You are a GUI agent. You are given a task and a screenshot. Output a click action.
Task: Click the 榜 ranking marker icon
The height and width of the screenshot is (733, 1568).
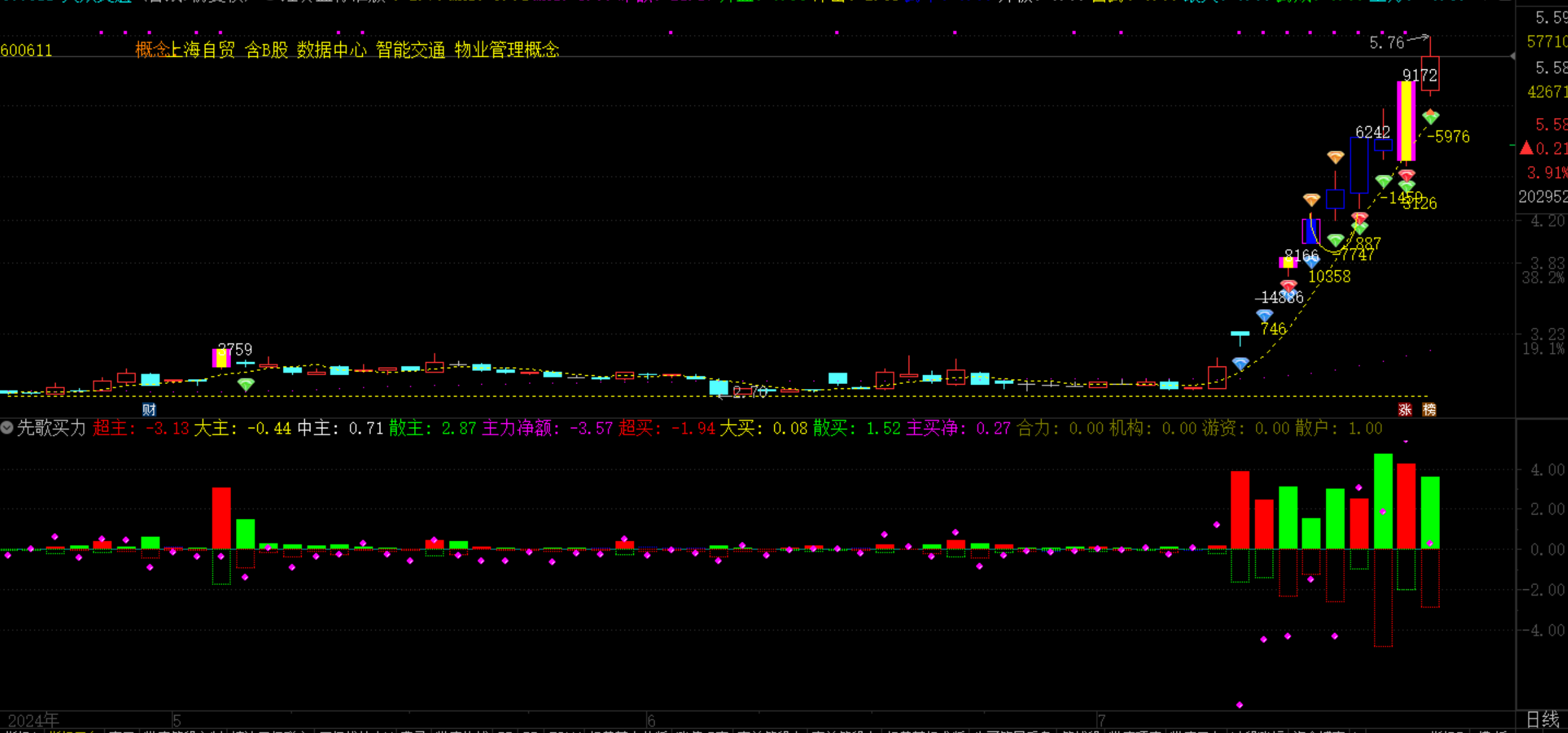click(1429, 410)
